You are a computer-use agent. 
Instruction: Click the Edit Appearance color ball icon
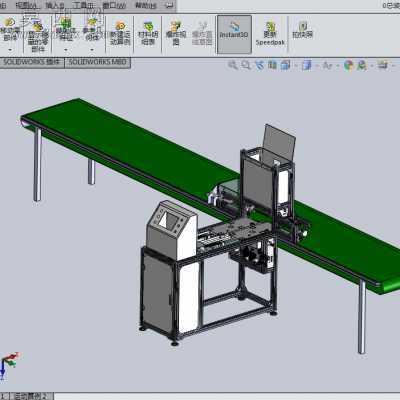tap(349, 65)
